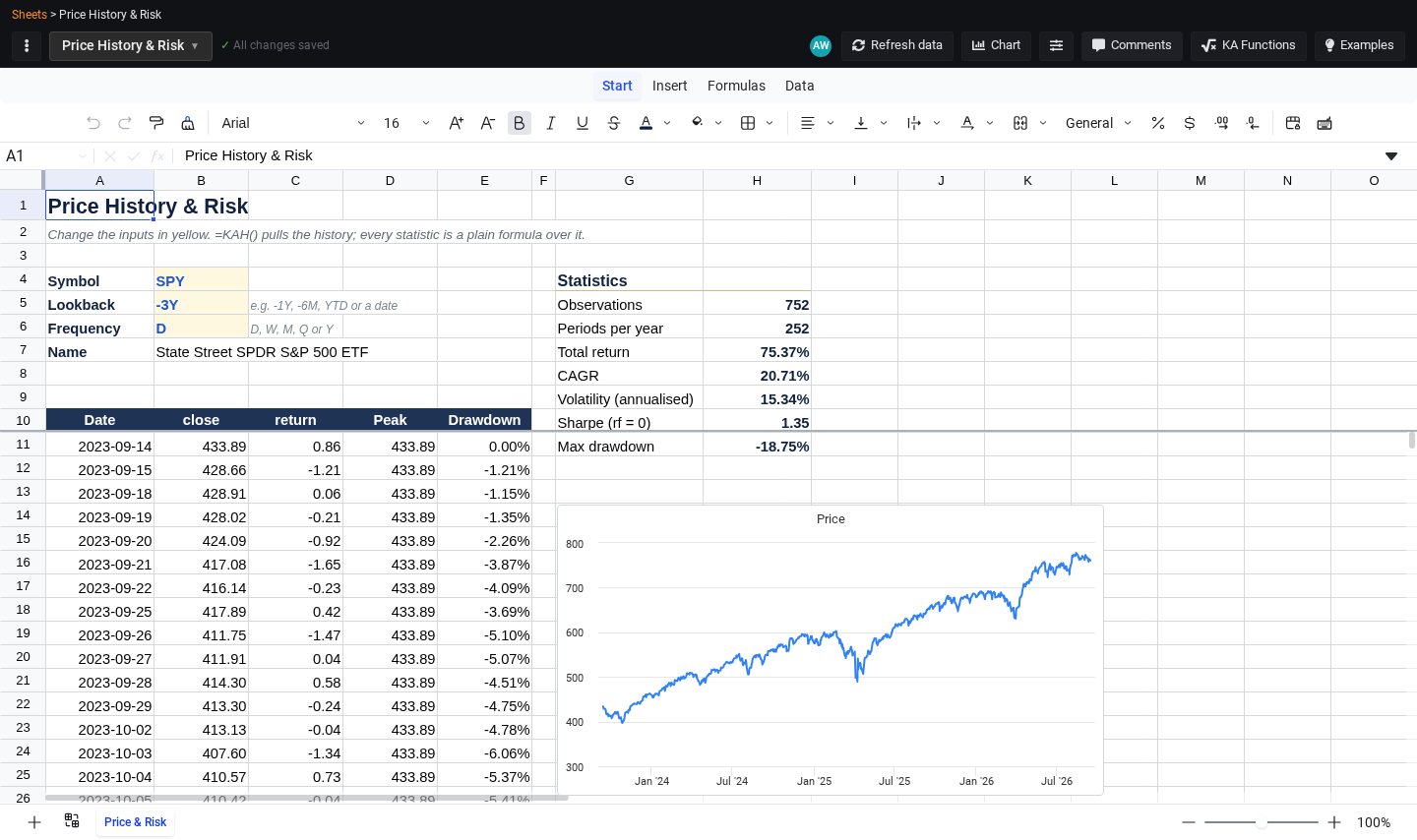
Task: Switch to the Formulas tab
Action: 736,86
